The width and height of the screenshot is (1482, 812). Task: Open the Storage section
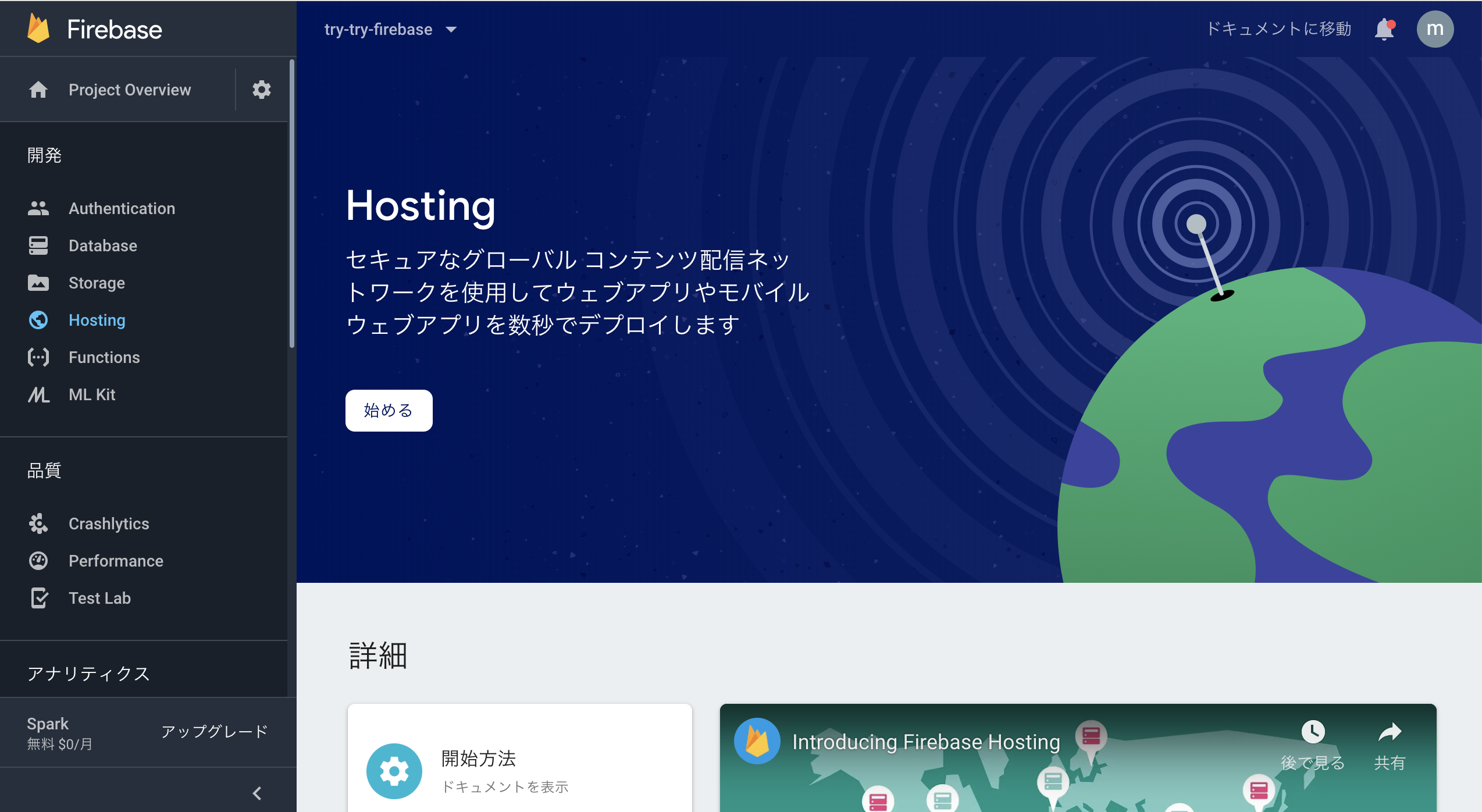click(97, 283)
